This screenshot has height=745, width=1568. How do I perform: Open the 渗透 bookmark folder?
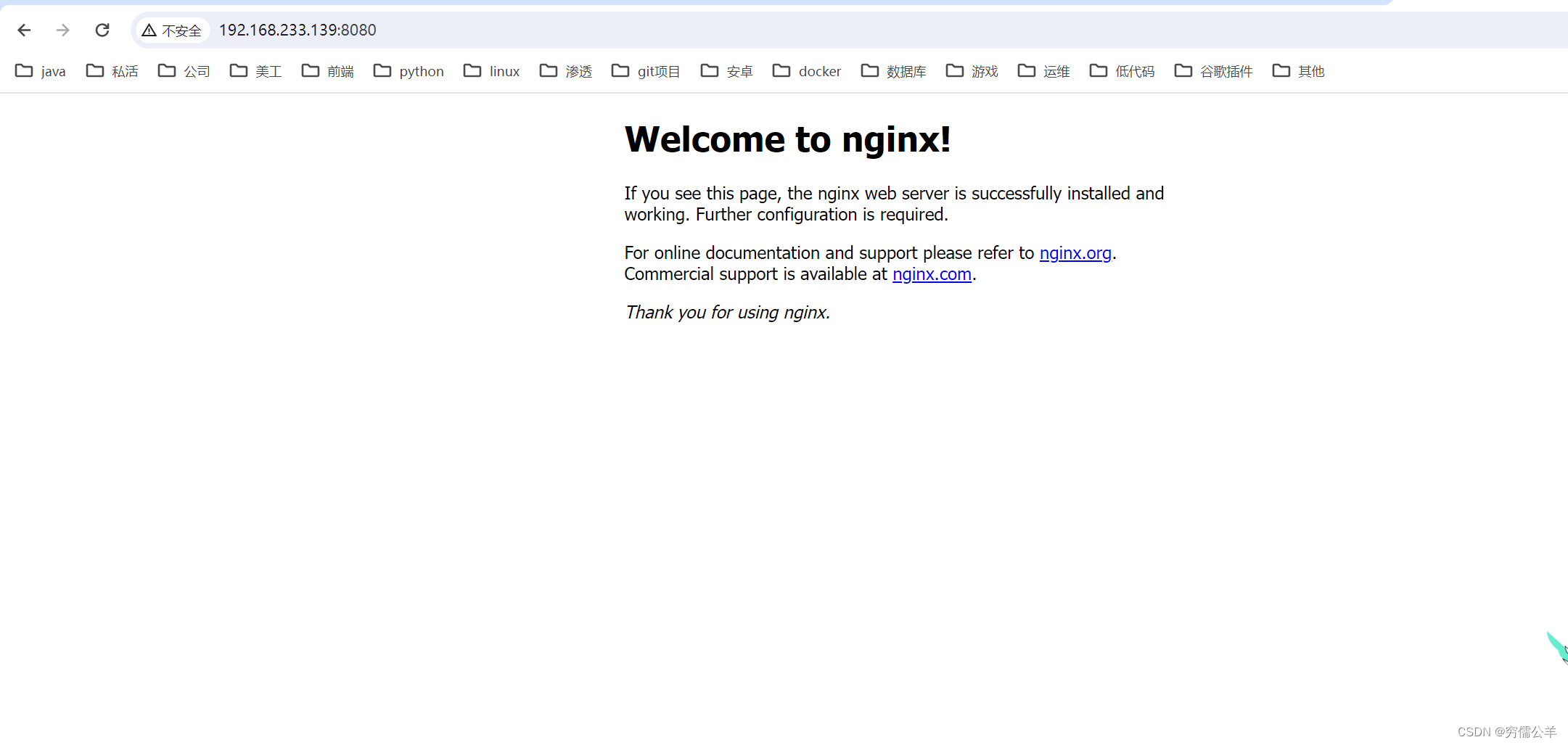tap(566, 71)
